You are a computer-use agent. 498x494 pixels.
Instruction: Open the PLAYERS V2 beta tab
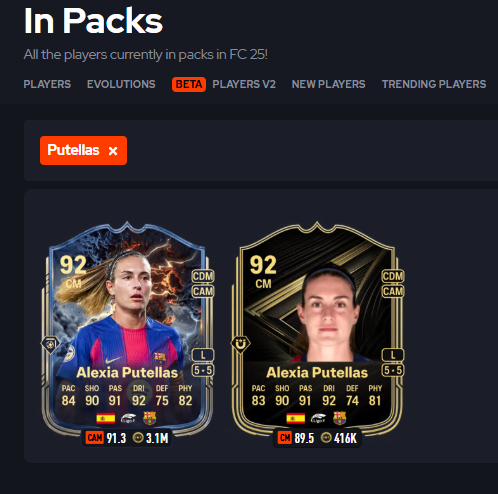[x=244, y=84]
